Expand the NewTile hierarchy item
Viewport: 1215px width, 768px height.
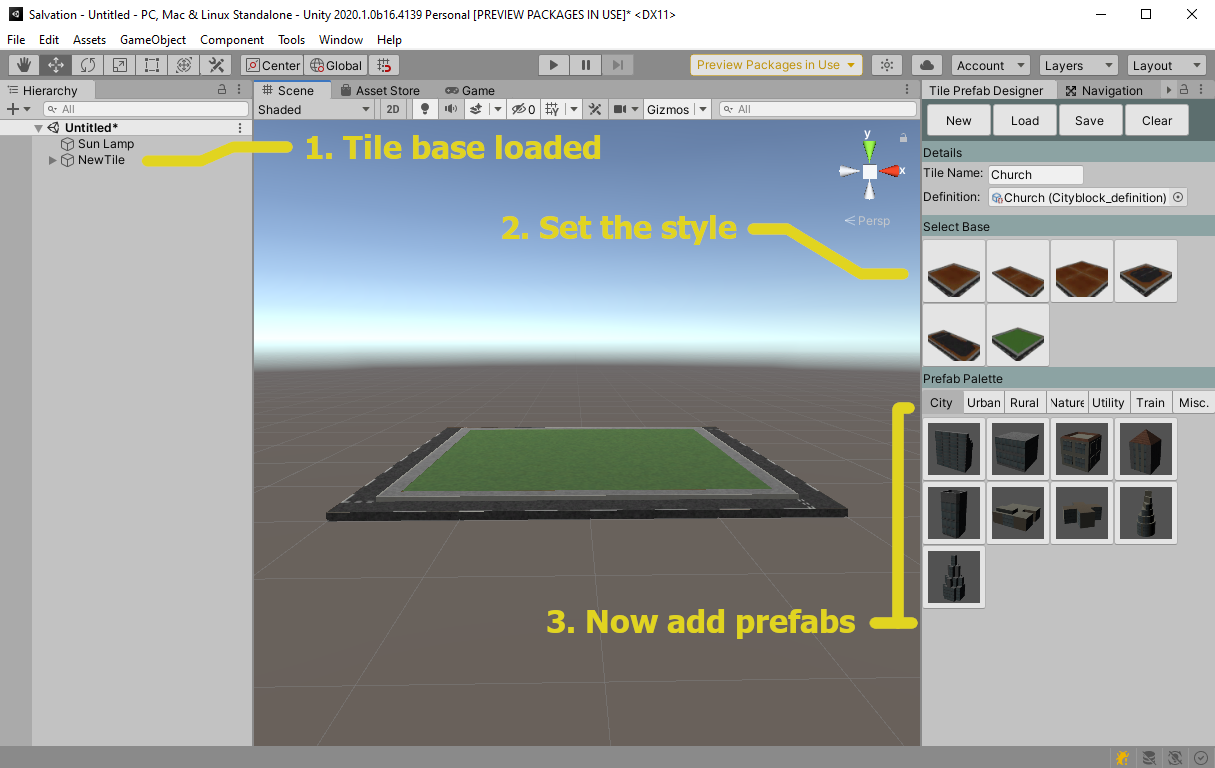(53, 160)
